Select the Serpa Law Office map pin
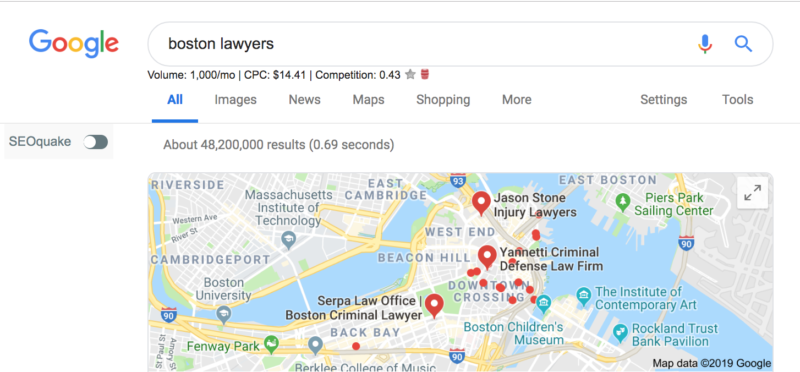 (434, 306)
